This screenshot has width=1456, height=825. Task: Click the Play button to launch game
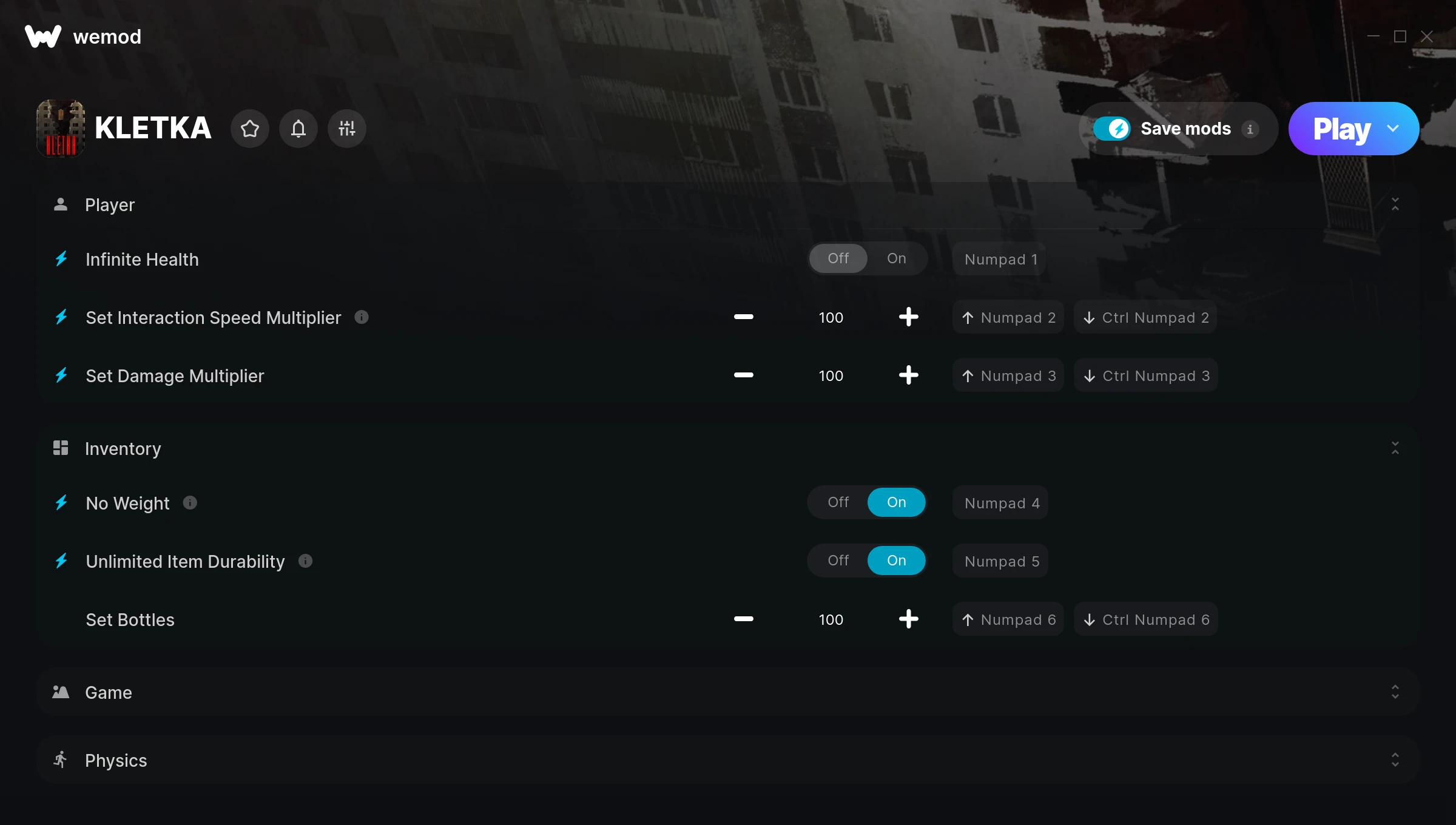pos(1343,128)
